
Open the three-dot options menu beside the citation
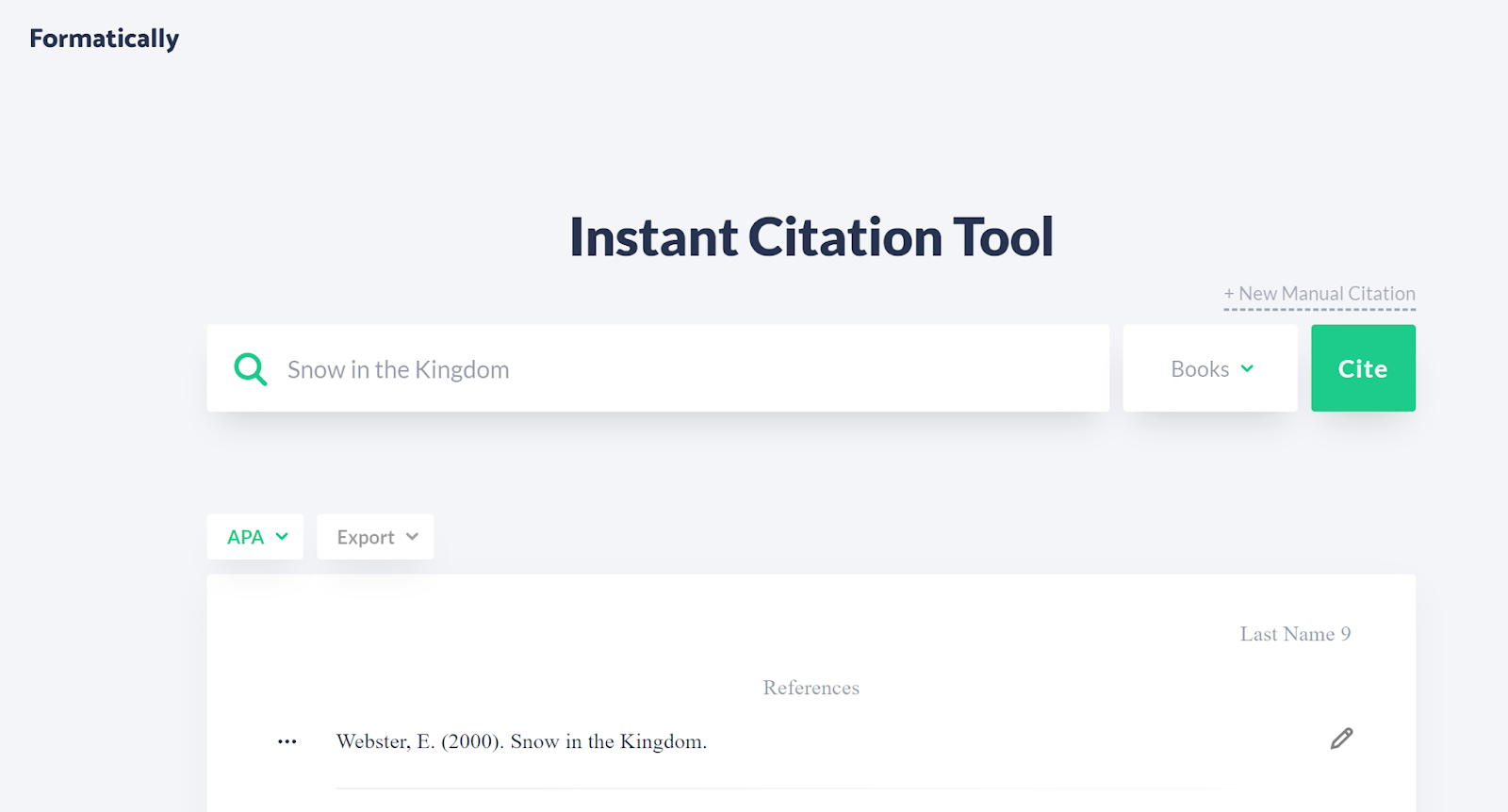click(x=287, y=742)
